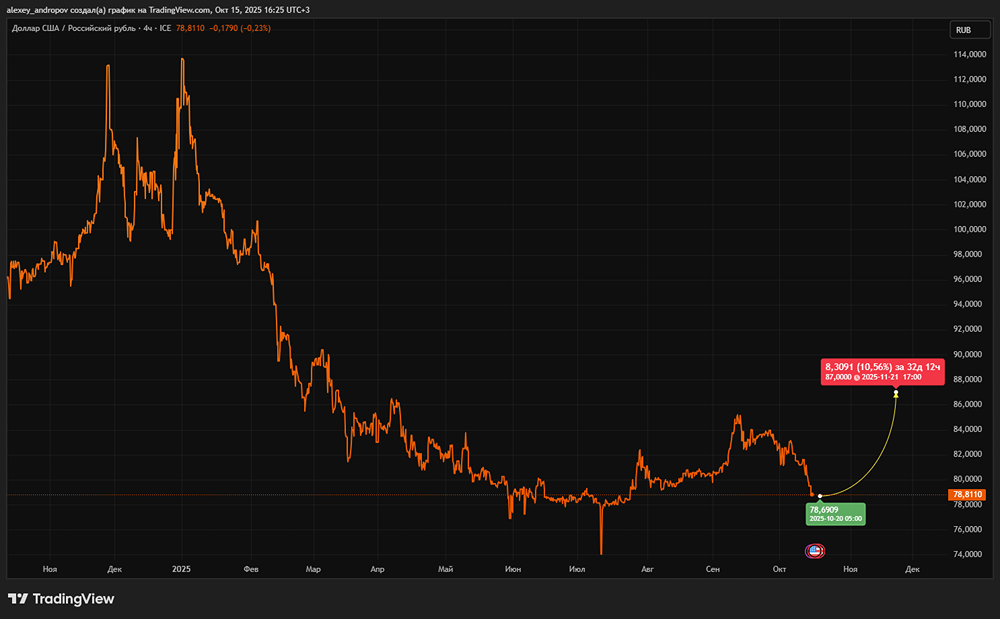Click the Фев label on time axis
1000x619 pixels.
(x=251, y=569)
